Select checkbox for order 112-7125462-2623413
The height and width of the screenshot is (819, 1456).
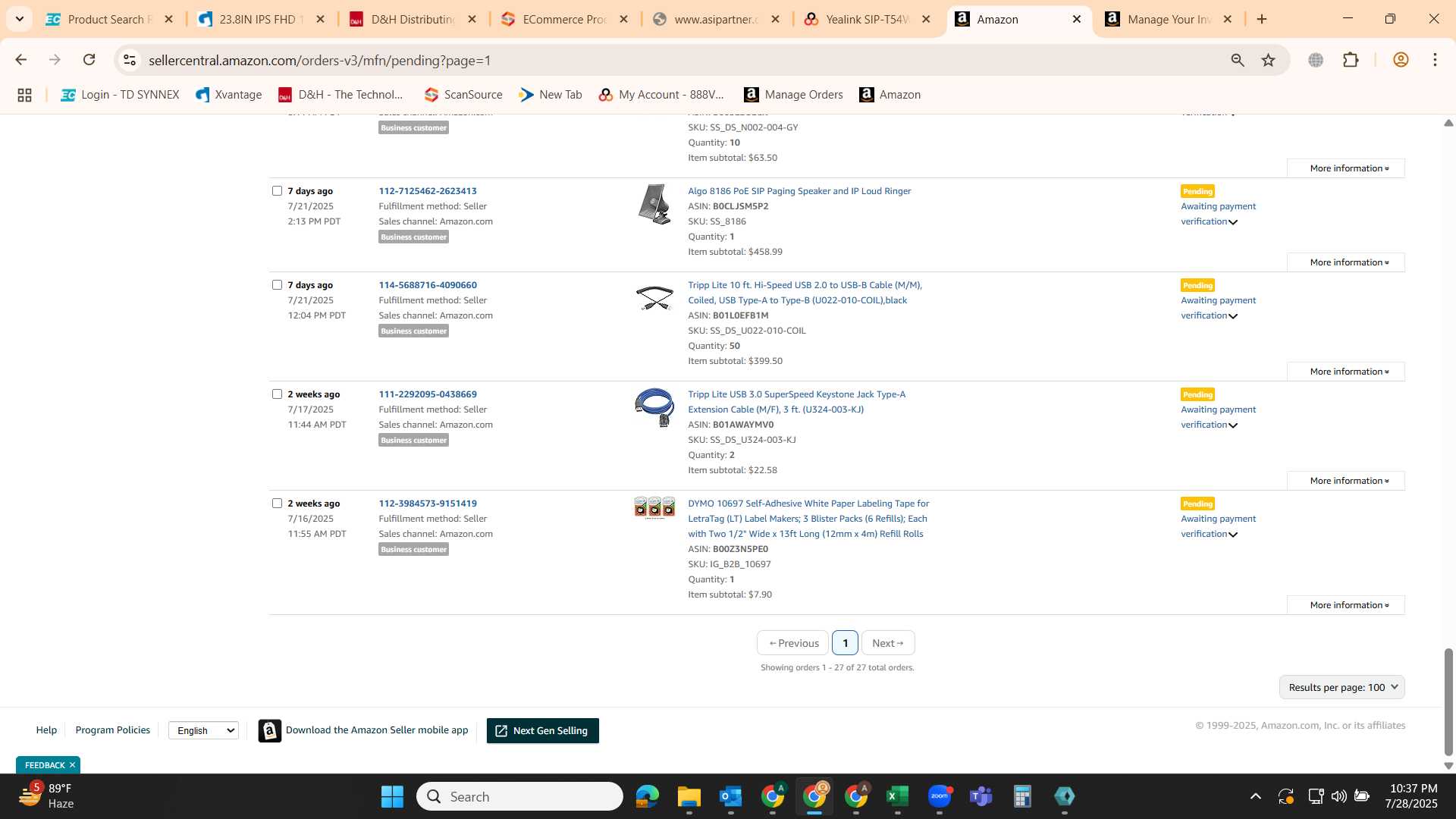277,191
